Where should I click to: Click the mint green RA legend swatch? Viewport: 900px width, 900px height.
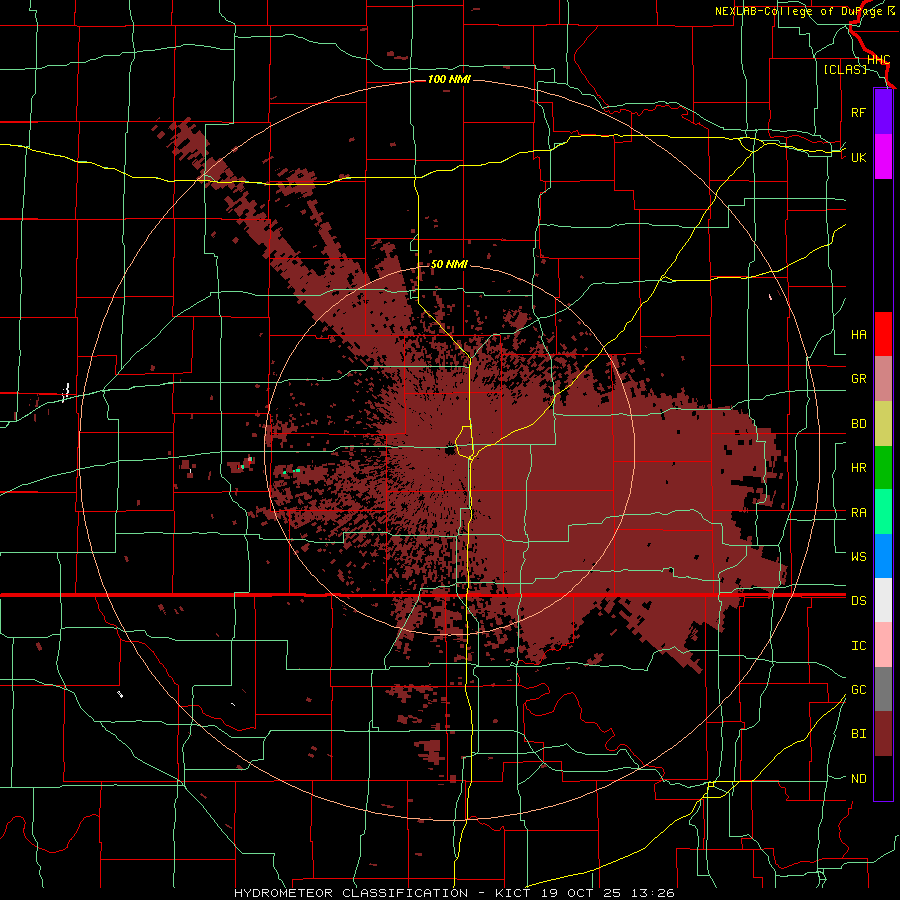point(883,512)
